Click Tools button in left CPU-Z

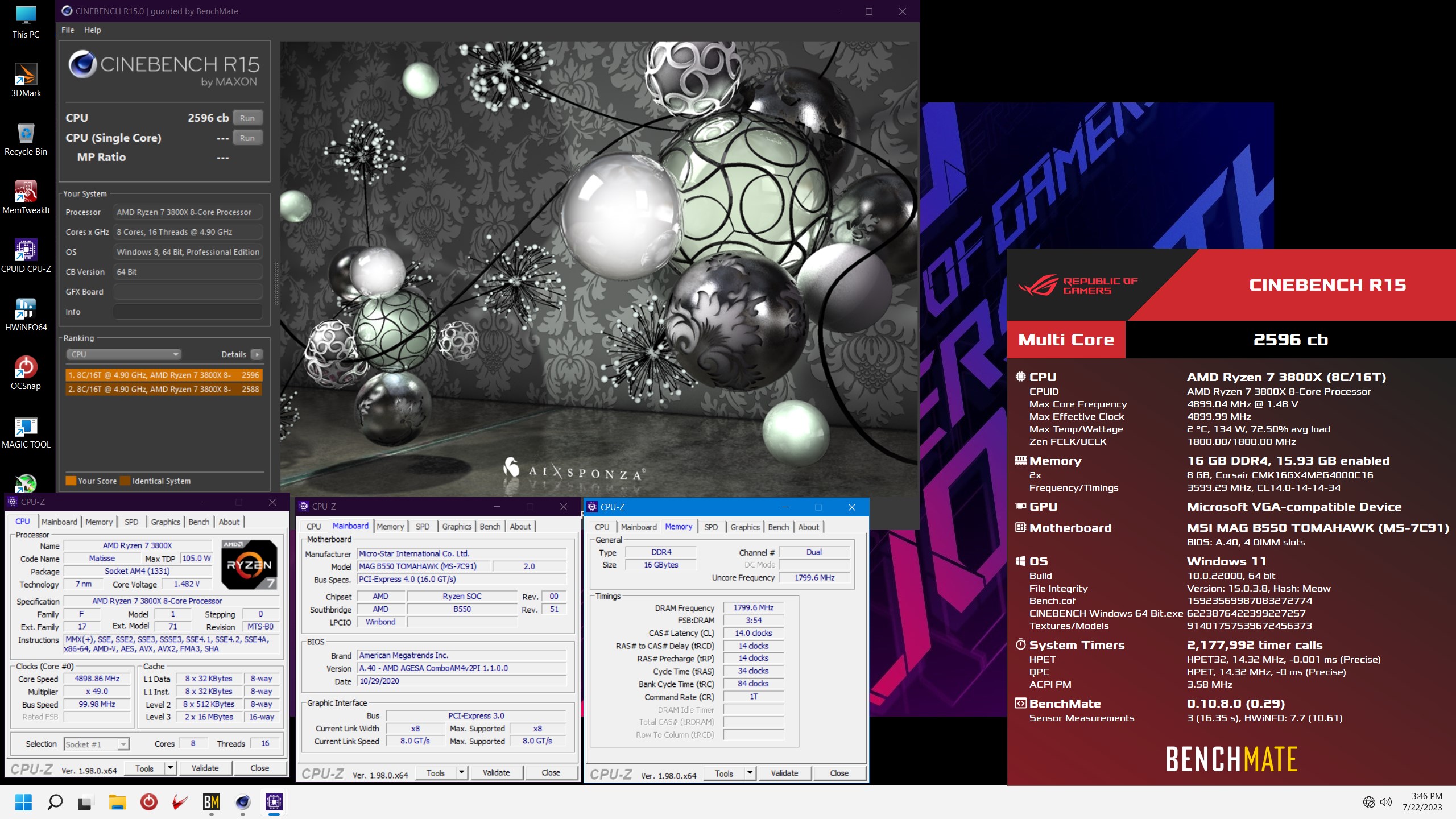tap(144, 768)
